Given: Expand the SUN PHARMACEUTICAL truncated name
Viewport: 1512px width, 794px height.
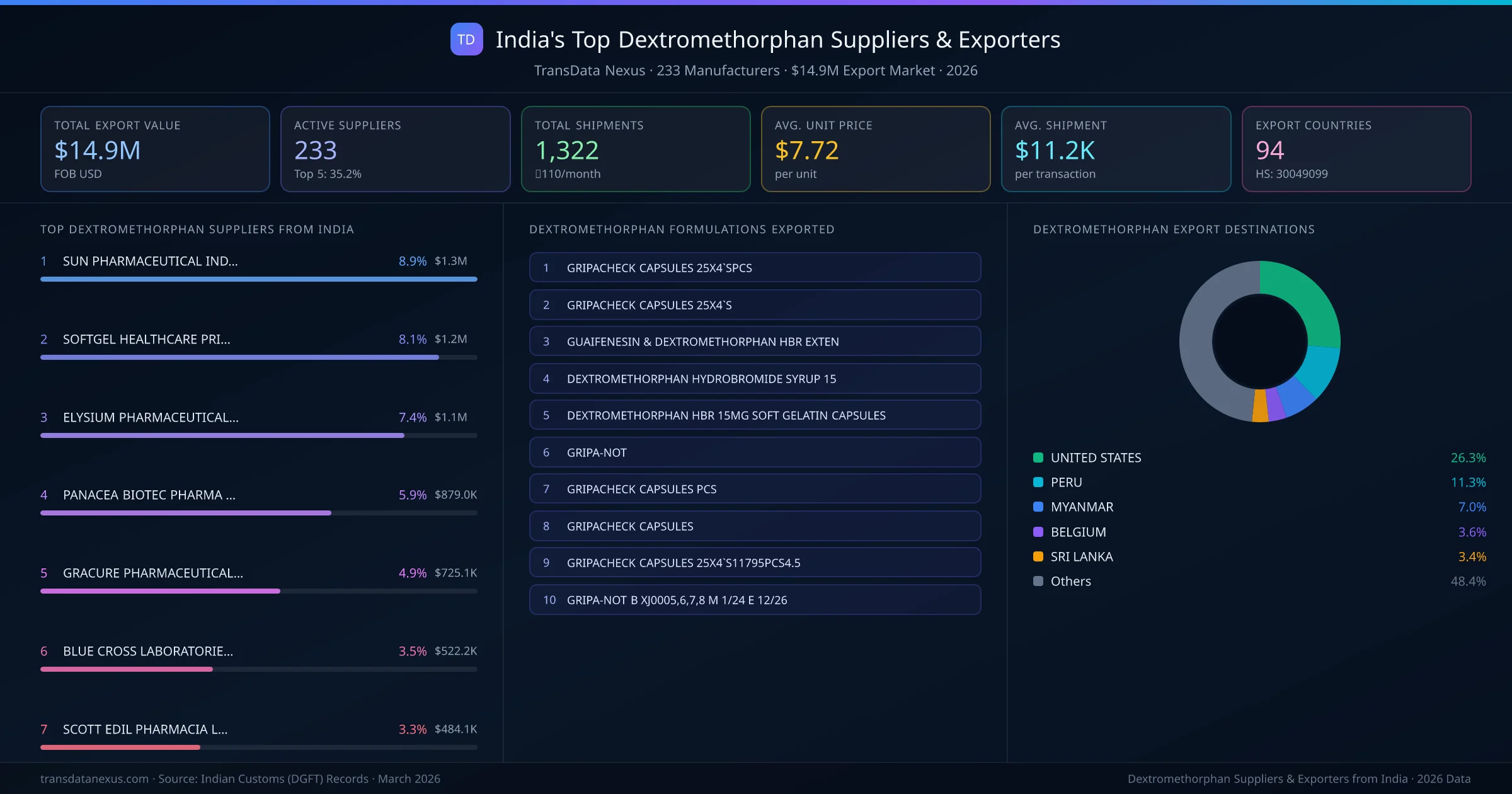Looking at the screenshot, I should click(150, 260).
